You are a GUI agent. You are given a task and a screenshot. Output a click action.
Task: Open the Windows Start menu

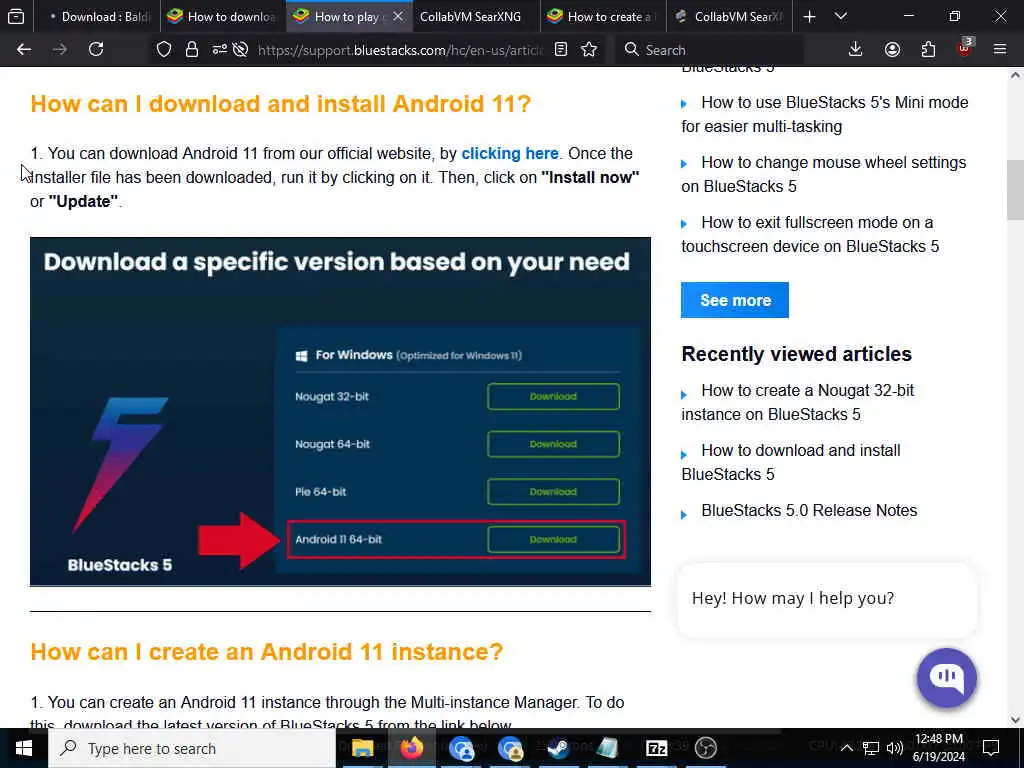pos(24,748)
